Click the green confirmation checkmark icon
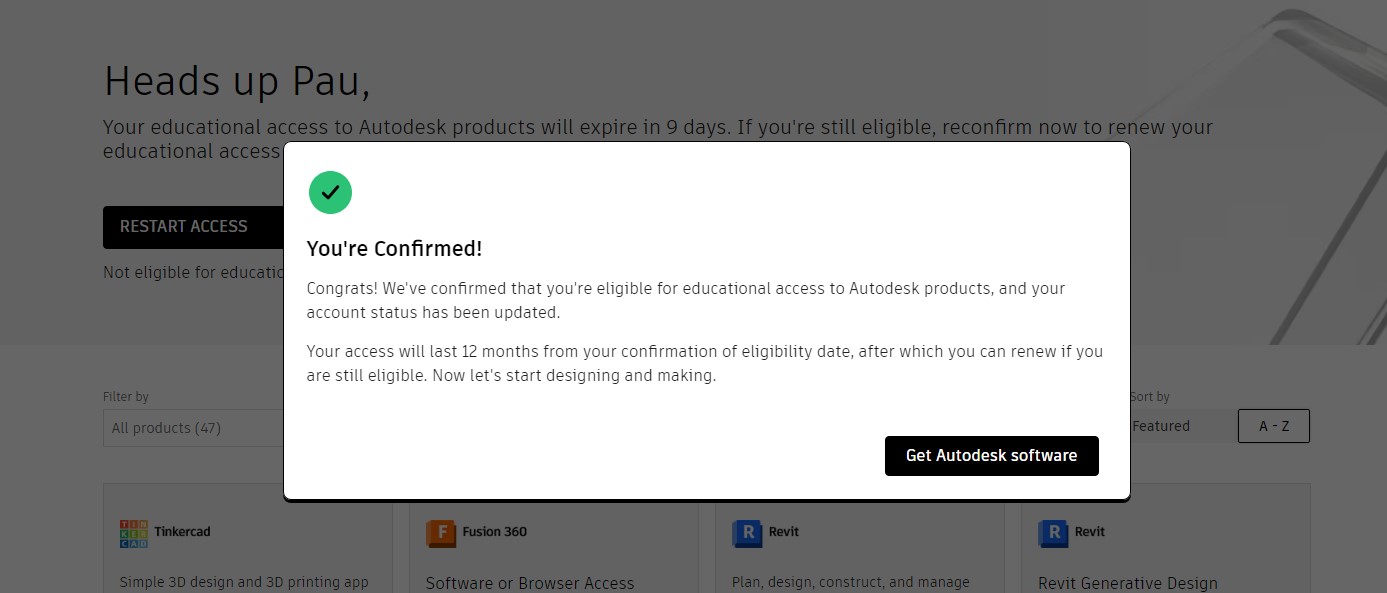Screen dimensions: 1387x593 pos(330,192)
